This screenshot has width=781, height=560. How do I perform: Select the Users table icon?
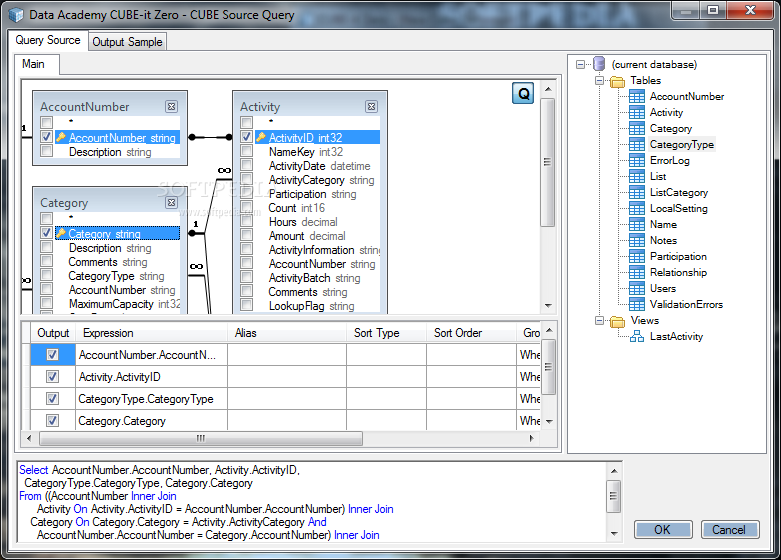(x=637, y=288)
